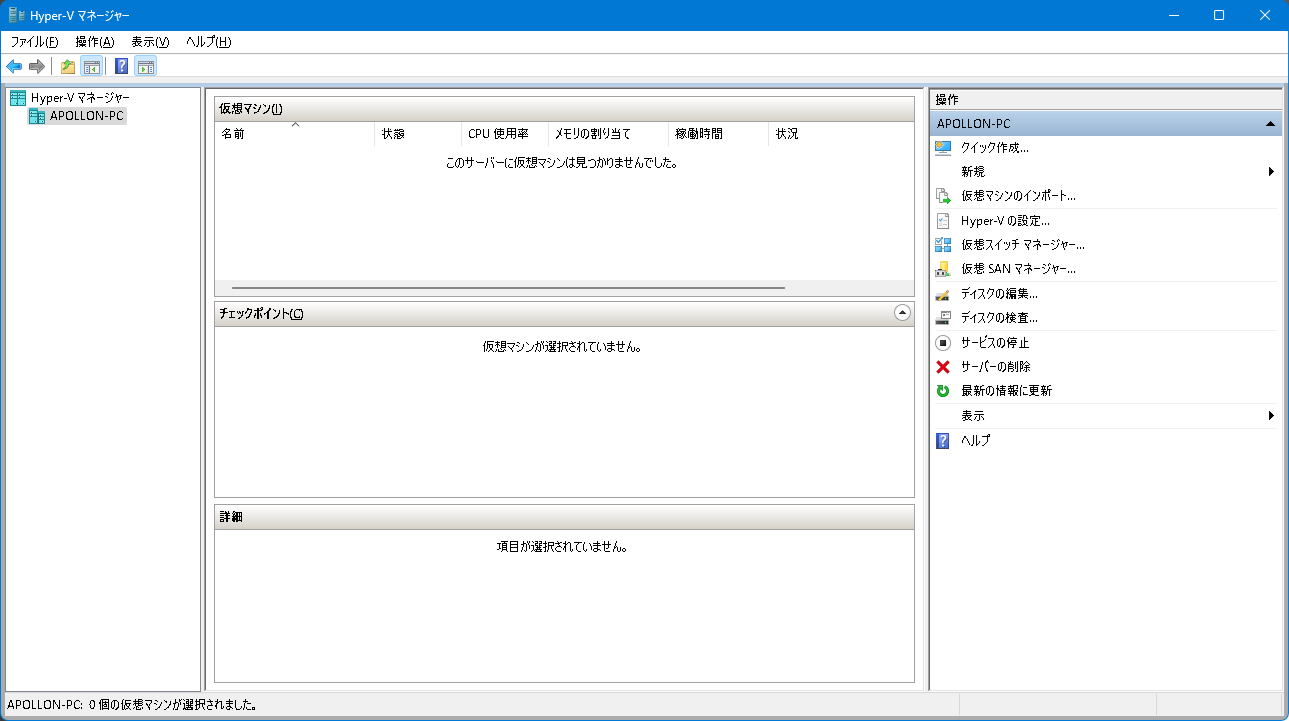Screen dimensions: 1289x721
Task: Click the 仮想スイッチ マネージャー icon
Action: [x=943, y=245]
